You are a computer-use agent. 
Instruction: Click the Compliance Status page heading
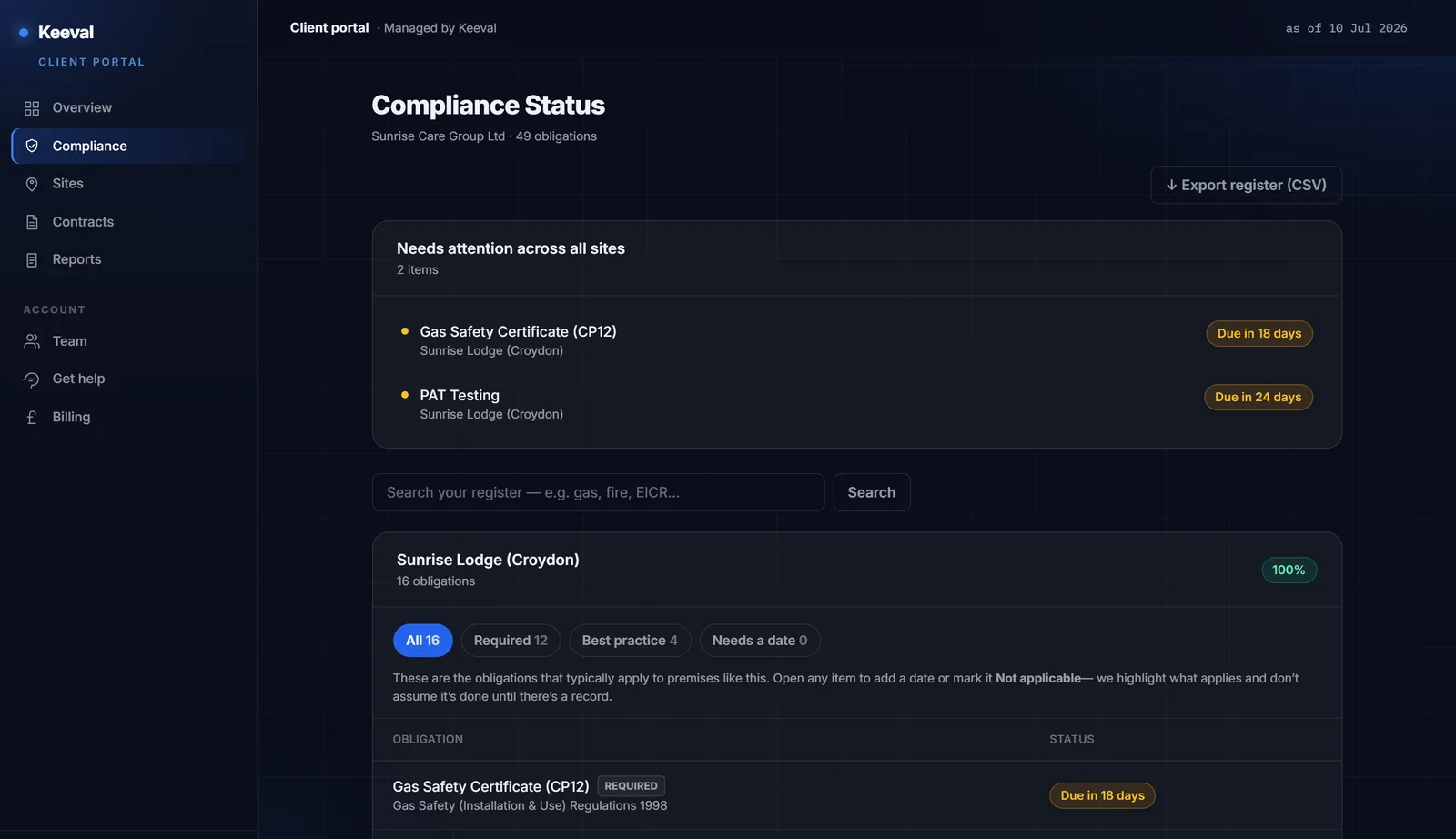click(488, 106)
